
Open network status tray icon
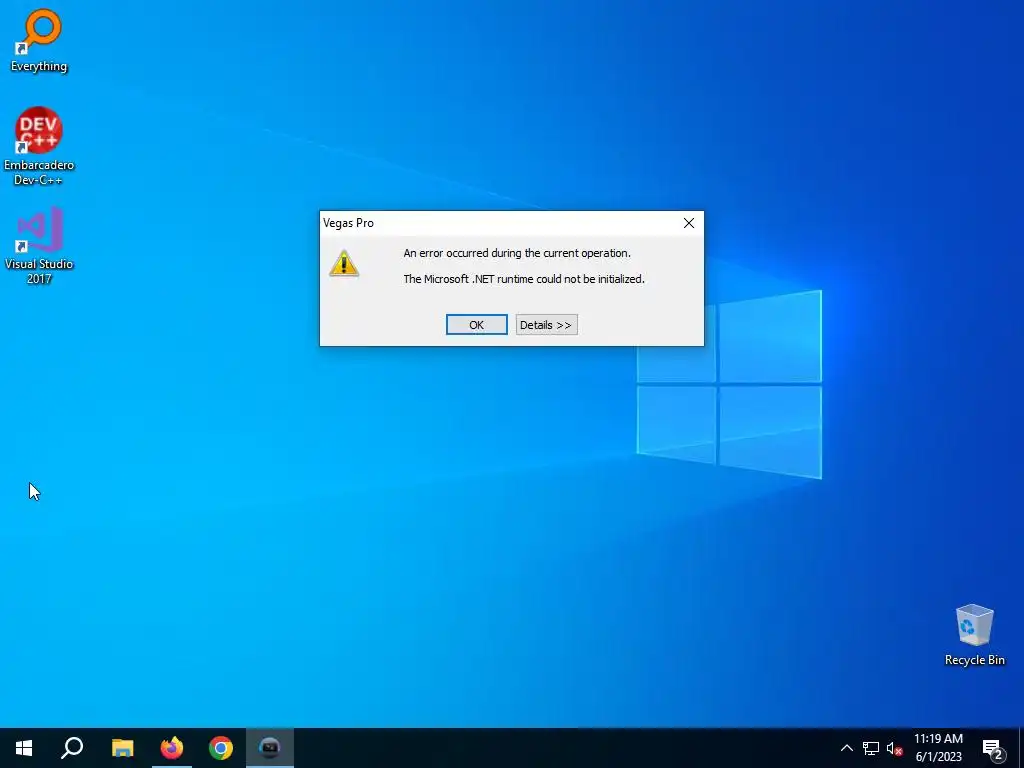click(x=871, y=748)
